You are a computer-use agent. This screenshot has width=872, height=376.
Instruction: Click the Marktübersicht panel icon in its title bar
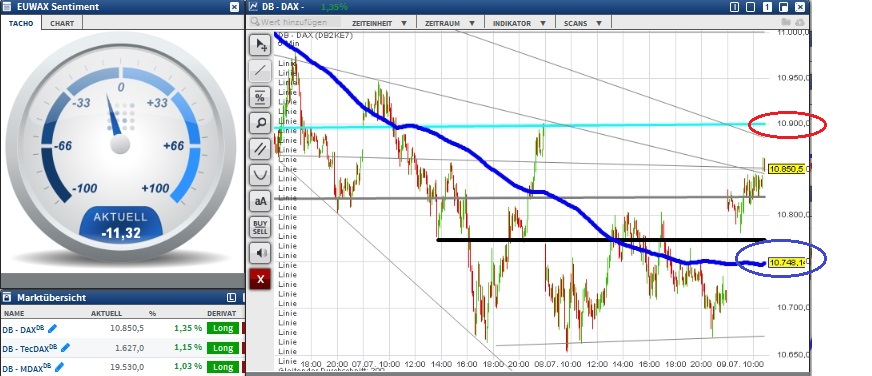coord(7,298)
